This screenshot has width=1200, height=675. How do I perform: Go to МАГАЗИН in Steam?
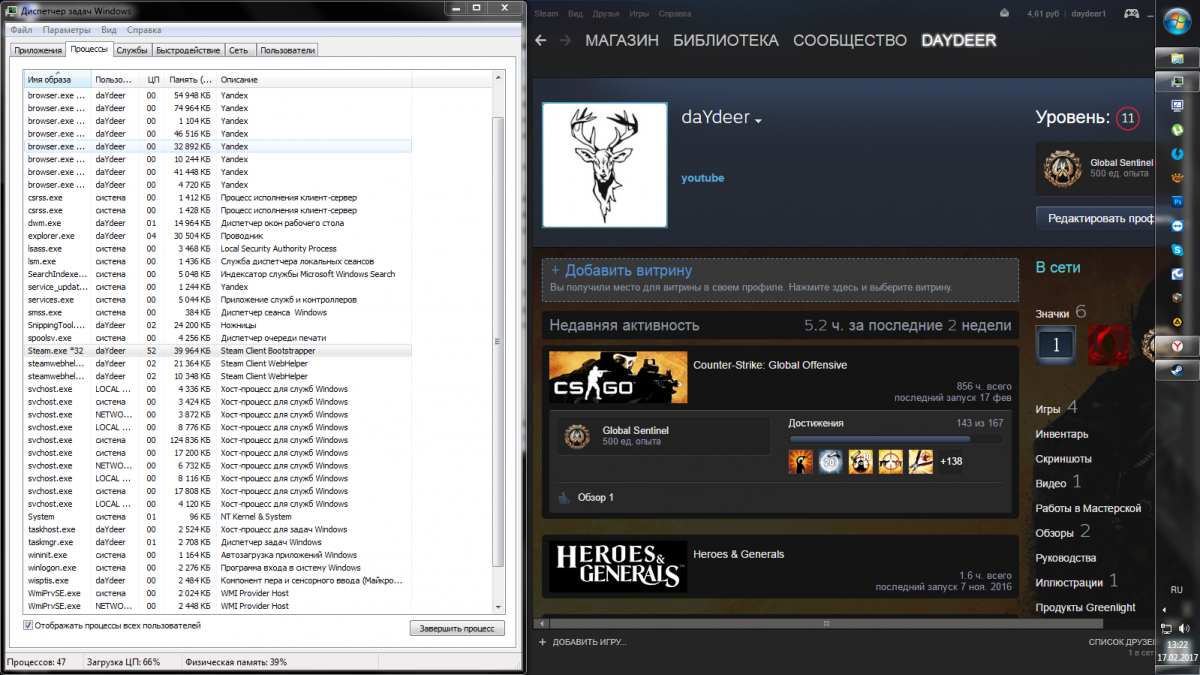click(622, 41)
